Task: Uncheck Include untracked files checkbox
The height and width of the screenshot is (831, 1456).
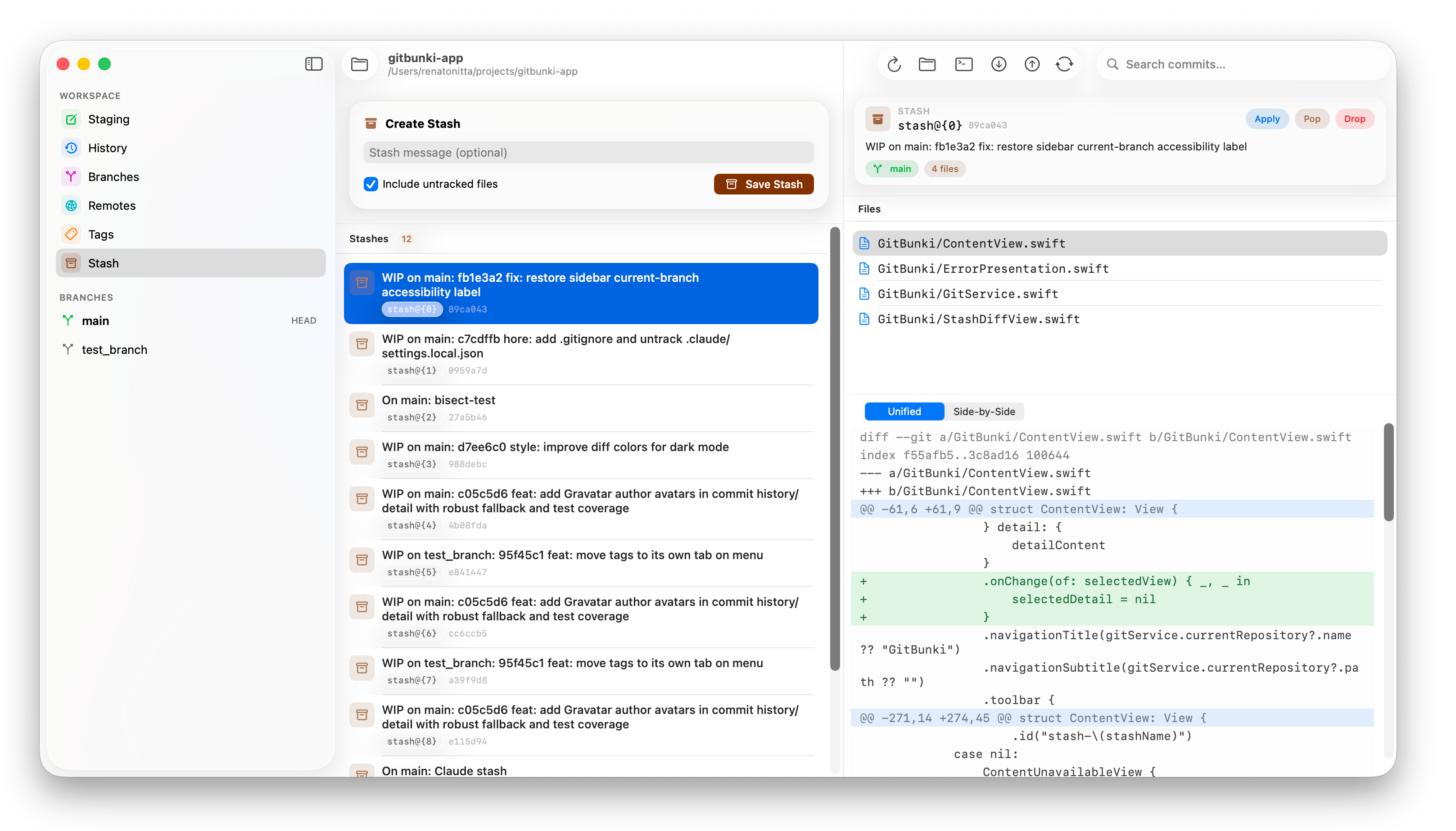Action: click(371, 184)
